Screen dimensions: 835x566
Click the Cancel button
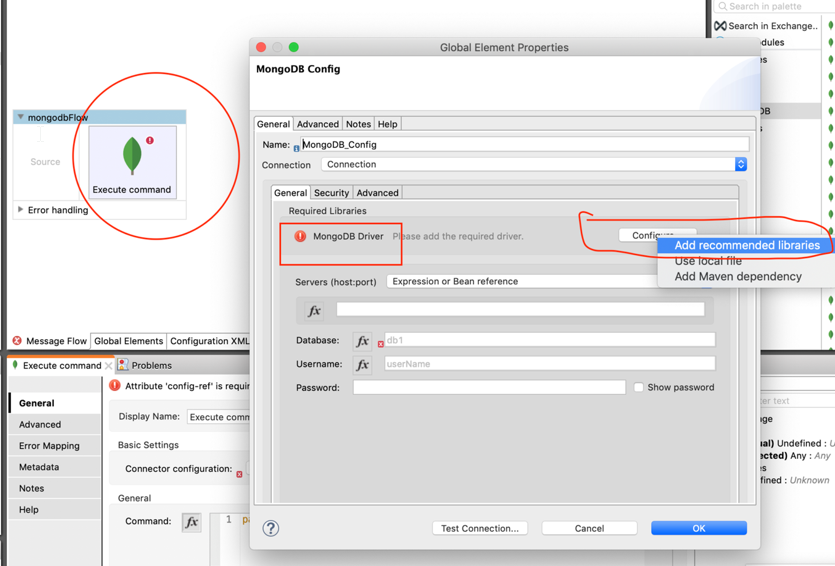click(589, 528)
